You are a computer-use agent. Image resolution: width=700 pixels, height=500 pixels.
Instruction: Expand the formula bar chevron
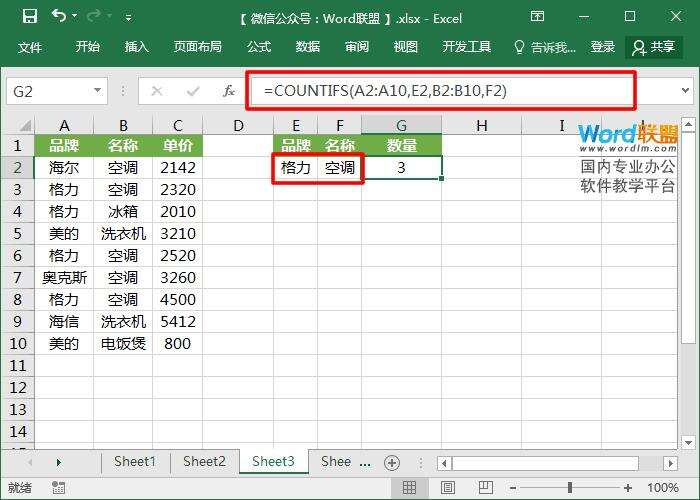pos(686,91)
